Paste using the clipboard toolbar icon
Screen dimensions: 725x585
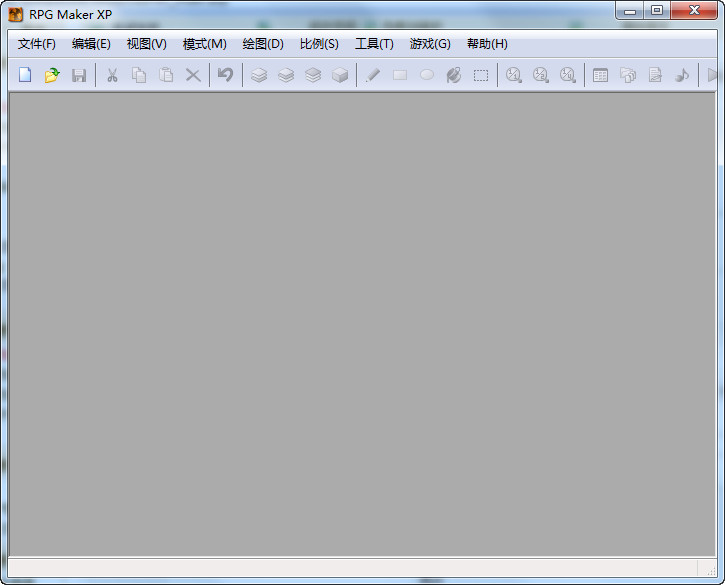coord(166,75)
